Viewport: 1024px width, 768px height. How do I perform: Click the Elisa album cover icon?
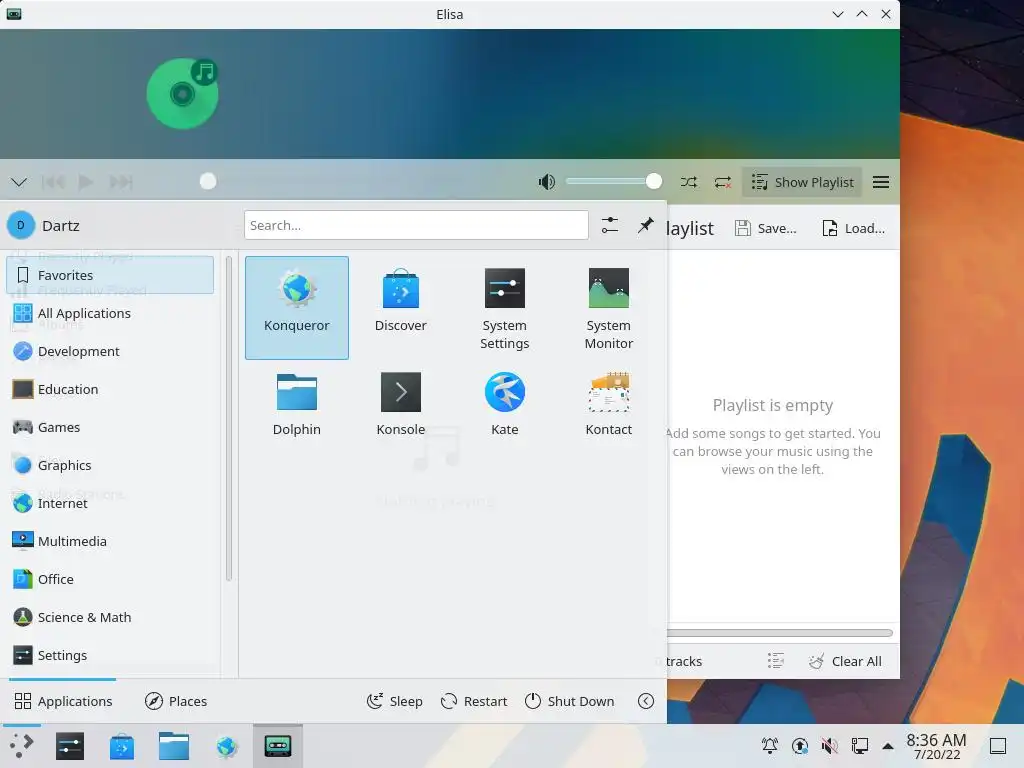[x=183, y=93]
